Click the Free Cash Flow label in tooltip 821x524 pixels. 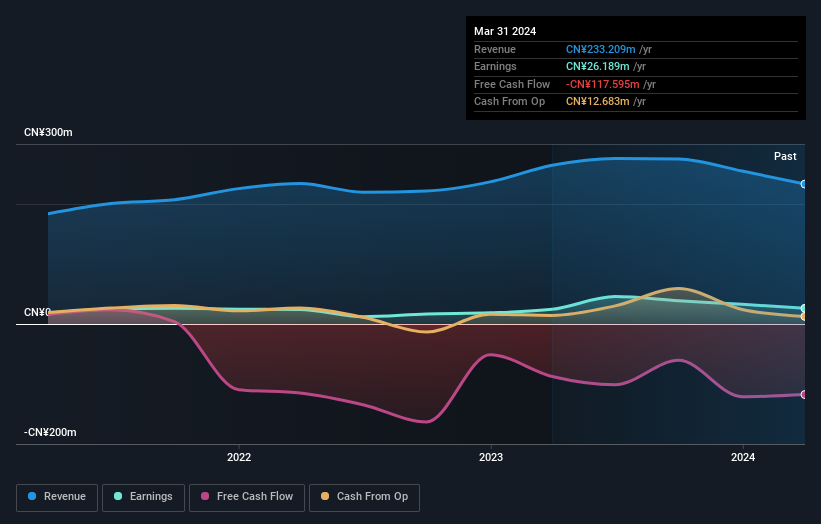coord(512,84)
